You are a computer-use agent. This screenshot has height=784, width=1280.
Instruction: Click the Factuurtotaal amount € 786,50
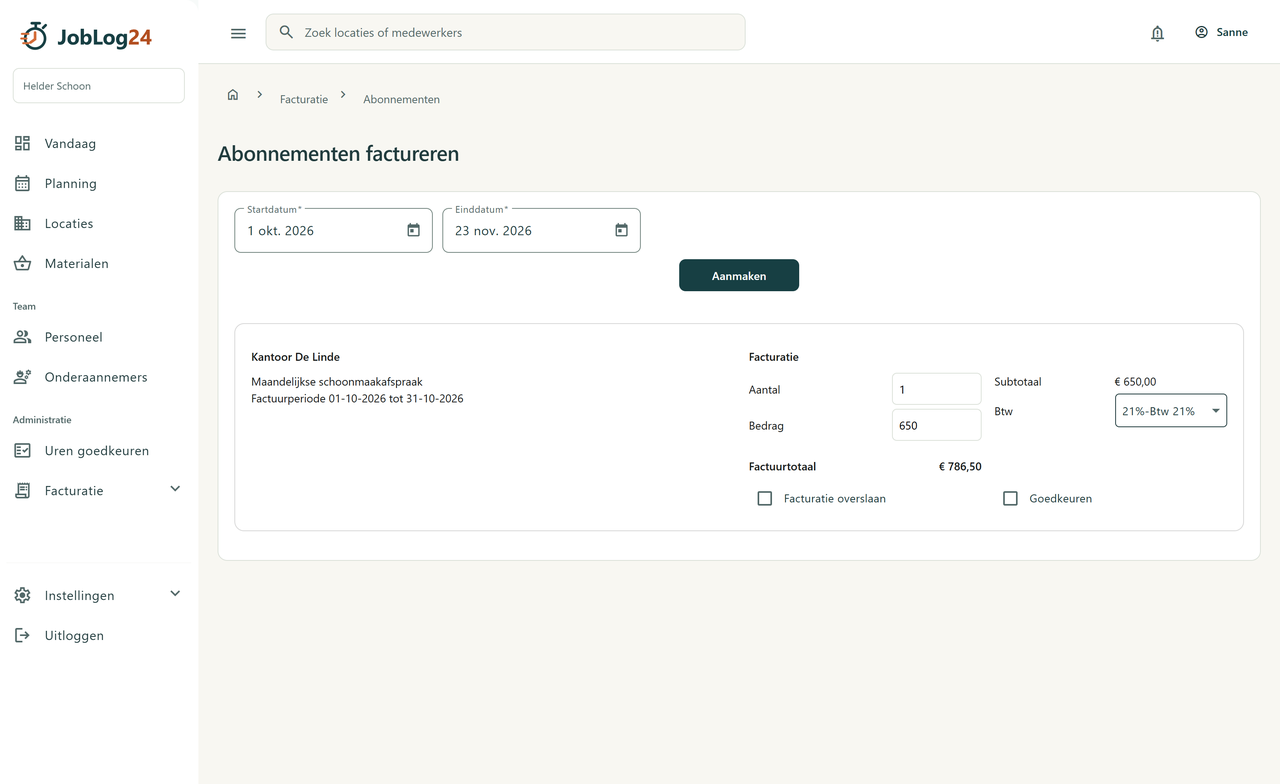click(x=960, y=466)
